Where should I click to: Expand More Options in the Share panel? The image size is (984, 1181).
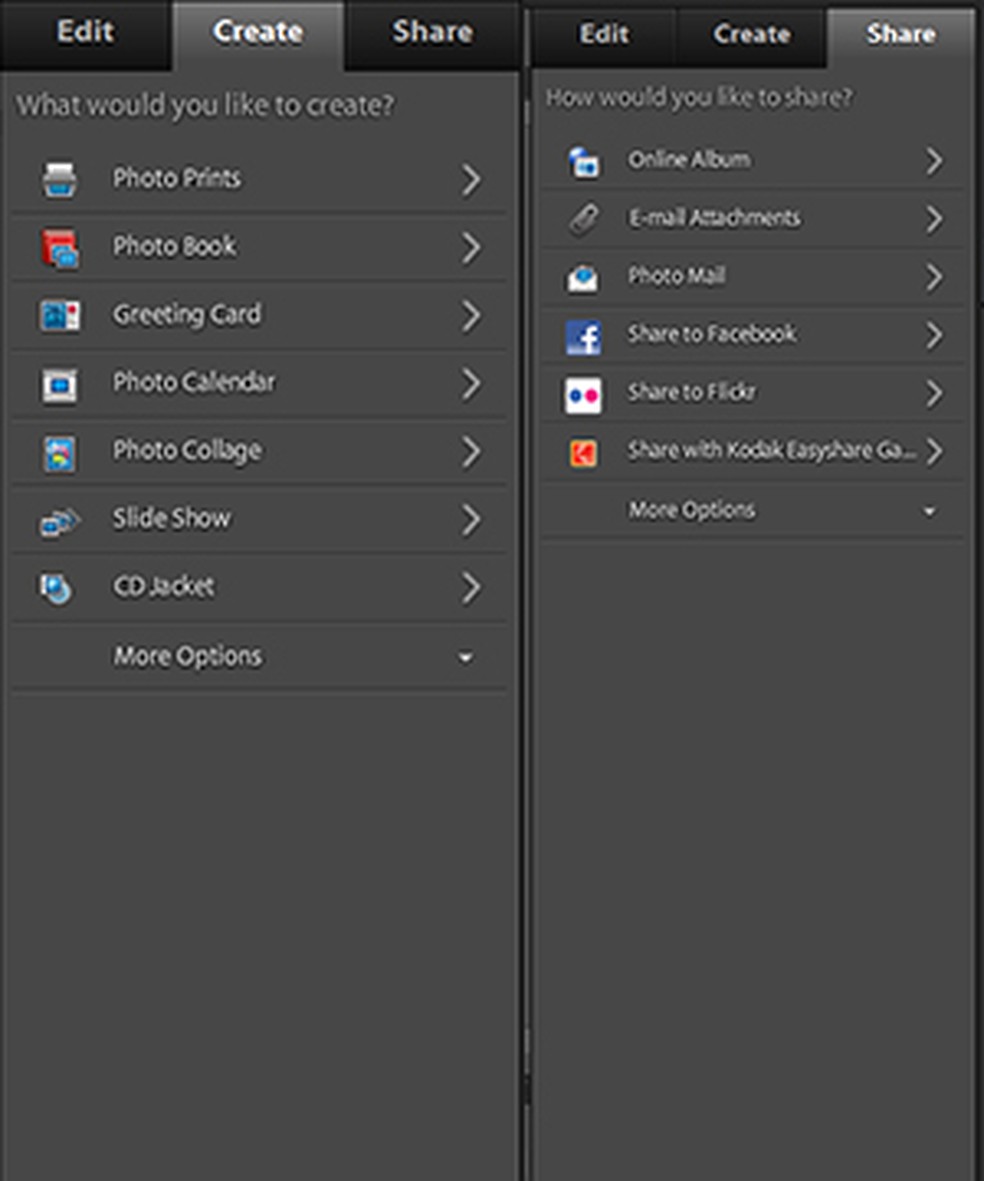coord(929,512)
